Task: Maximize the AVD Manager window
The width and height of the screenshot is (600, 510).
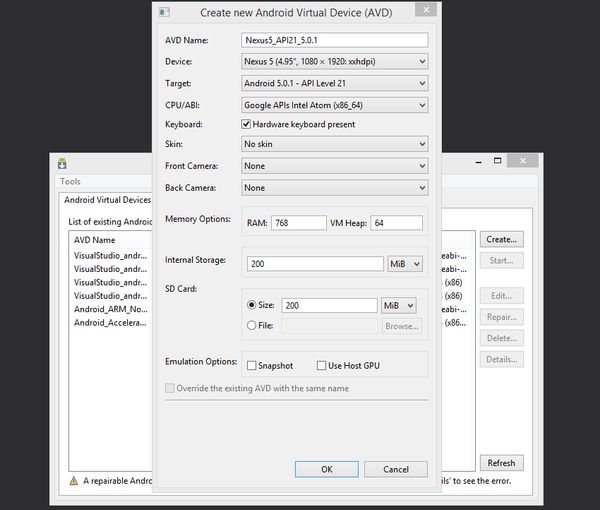Action: click(497, 161)
